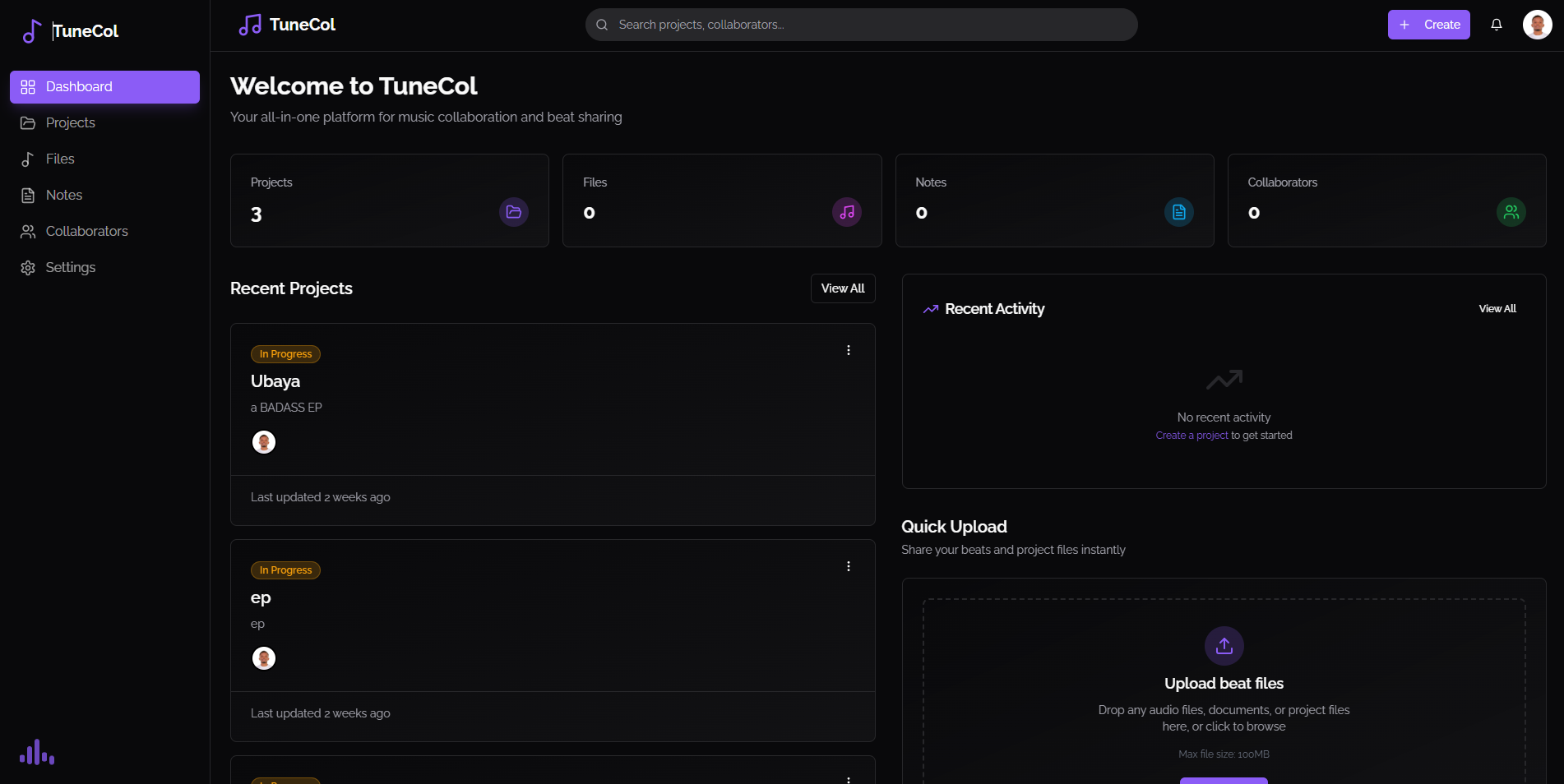The image size is (1564, 784).
Task: Select Notes in the sidebar
Action: pyautogui.click(x=63, y=195)
